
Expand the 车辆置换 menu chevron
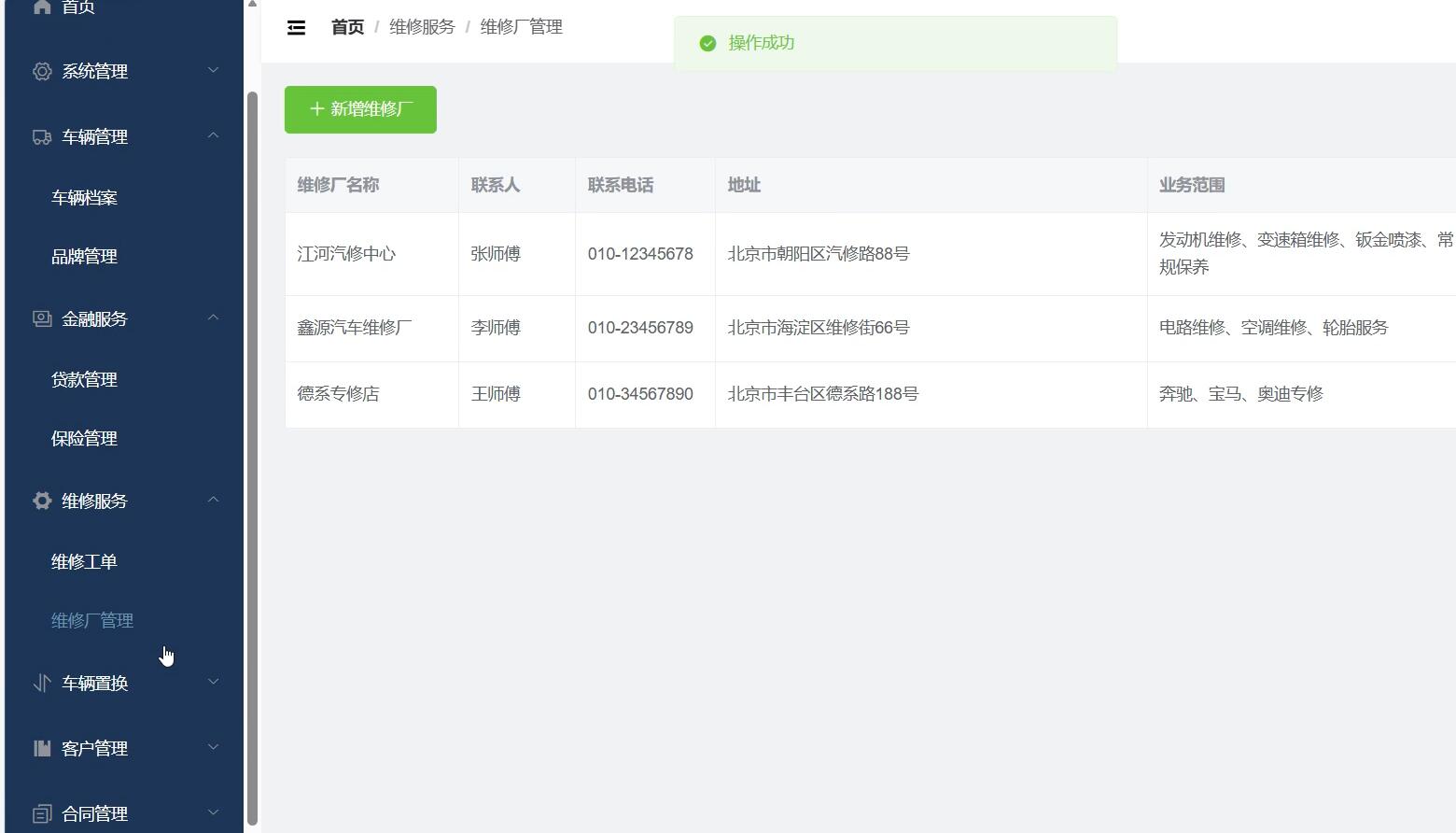click(x=213, y=682)
